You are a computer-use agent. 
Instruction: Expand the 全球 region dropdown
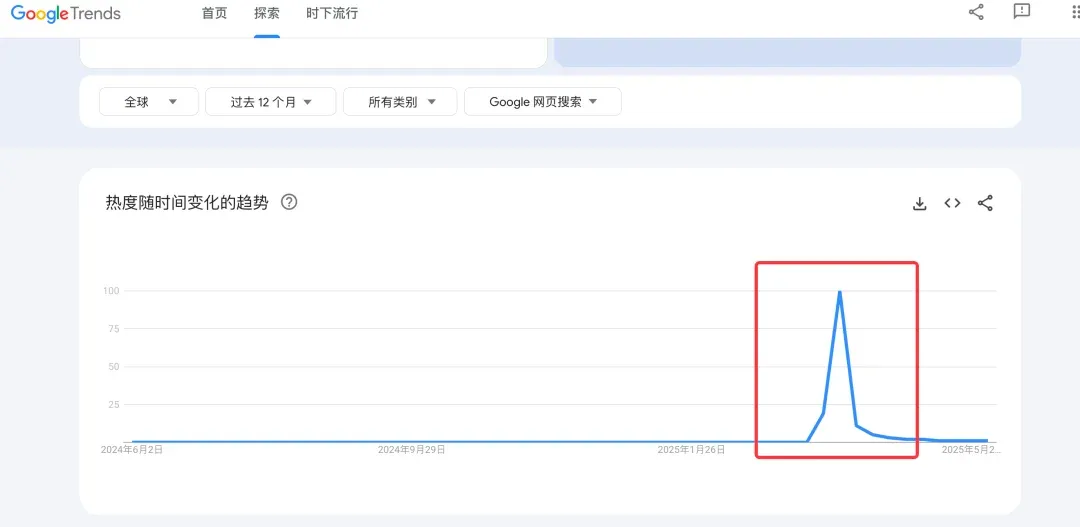click(x=151, y=102)
